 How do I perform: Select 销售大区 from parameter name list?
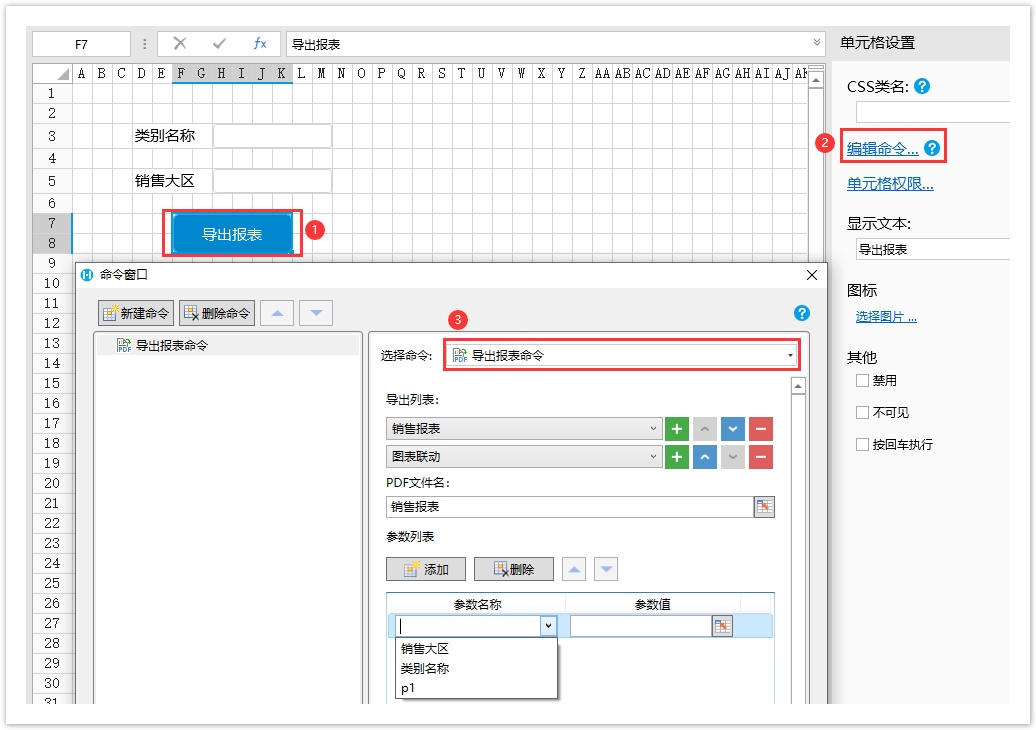425,648
